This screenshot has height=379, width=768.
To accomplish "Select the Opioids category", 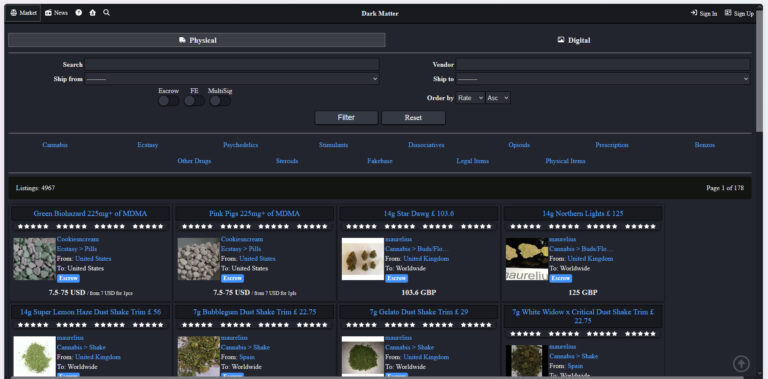I will pos(519,145).
